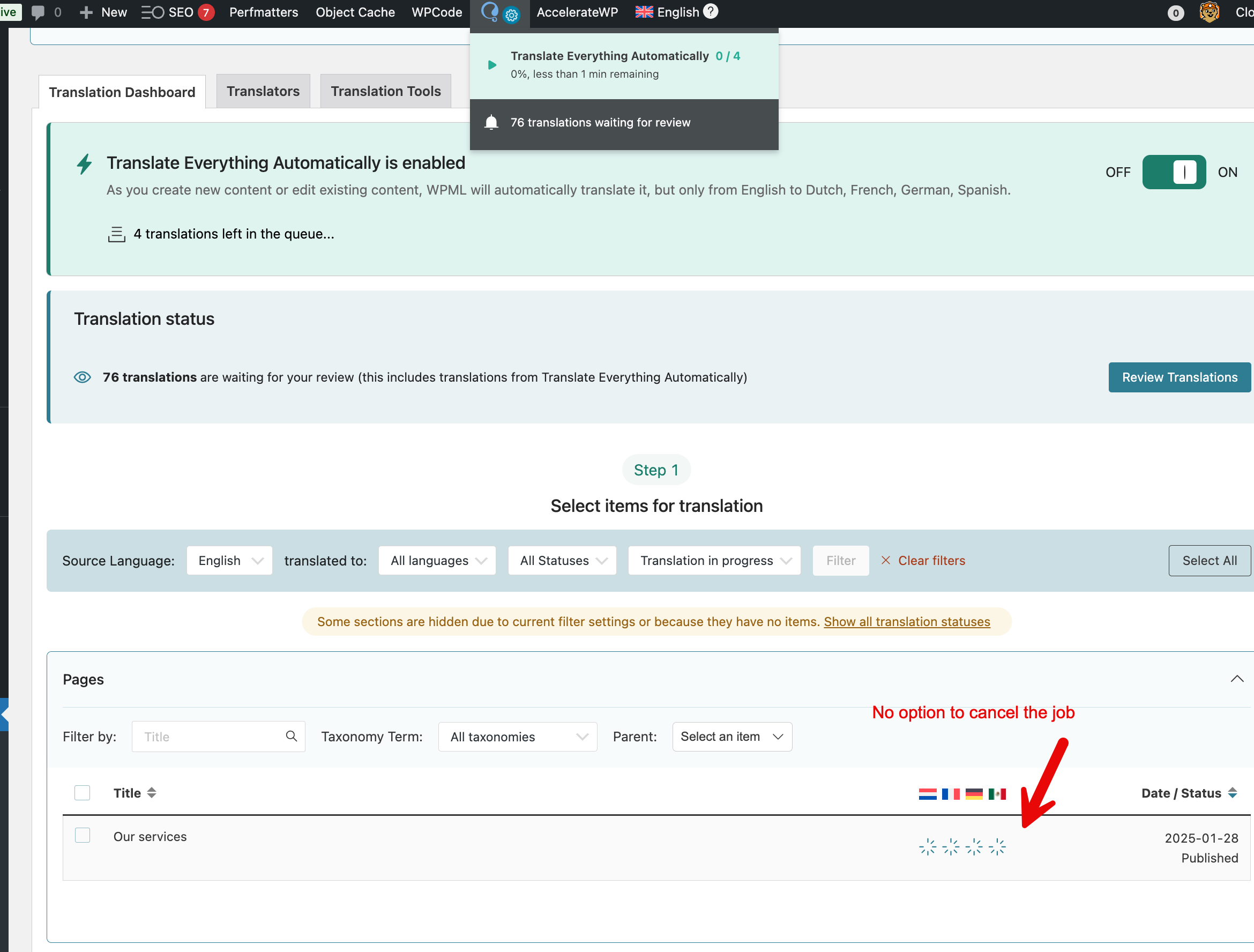Click Show all translation statuses link

click(x=907, y=621)
